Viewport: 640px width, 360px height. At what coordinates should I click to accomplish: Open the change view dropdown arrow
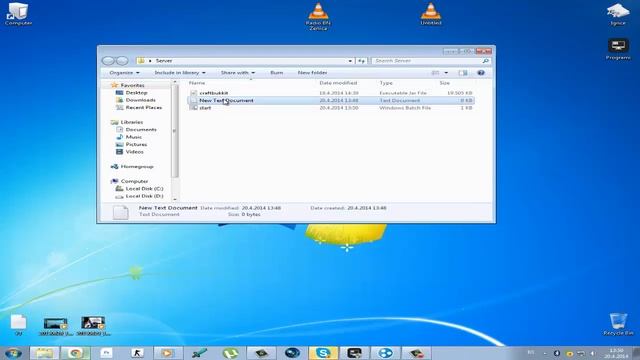coord(446,73)
